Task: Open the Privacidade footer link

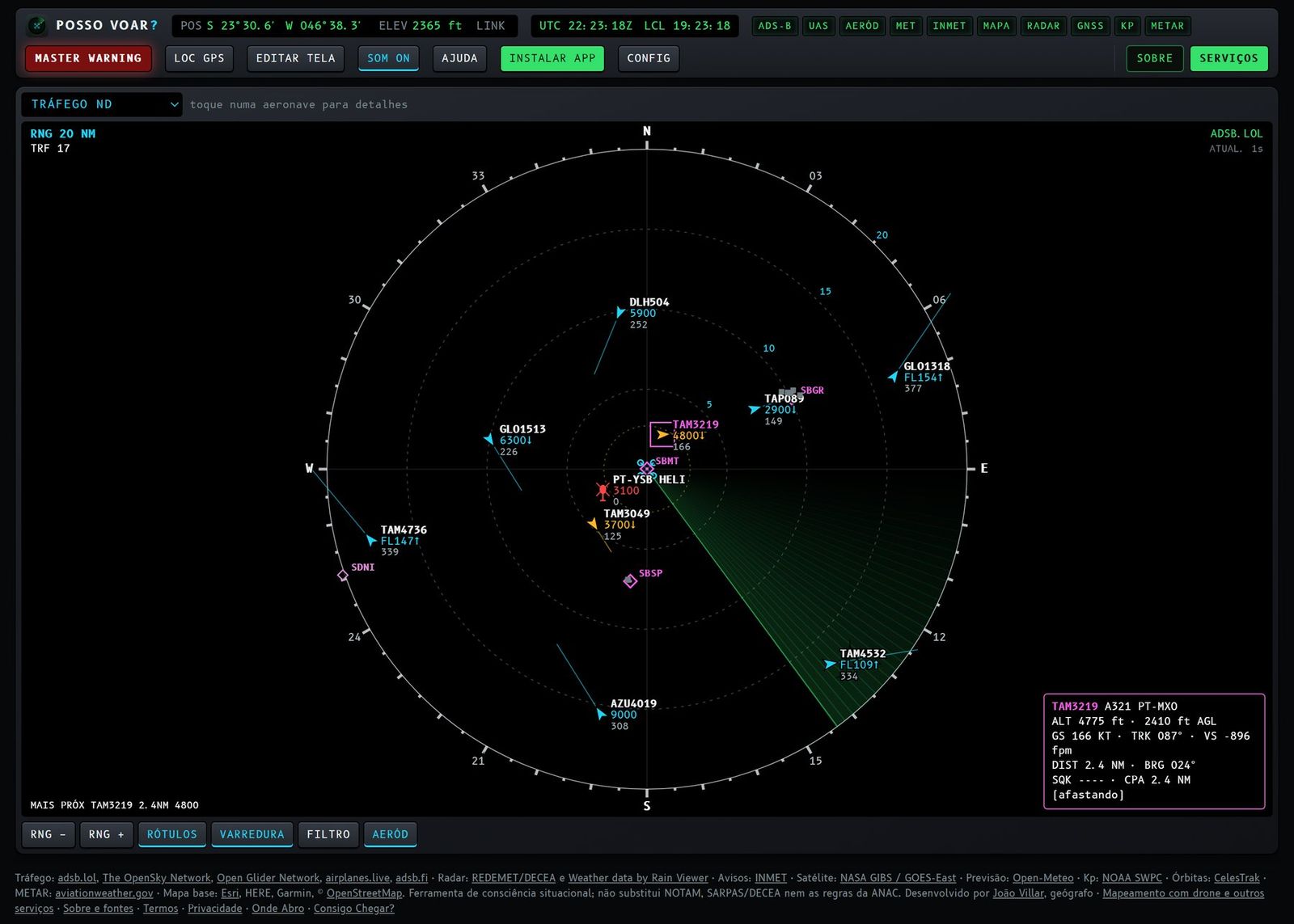Action: click(215, 909)
